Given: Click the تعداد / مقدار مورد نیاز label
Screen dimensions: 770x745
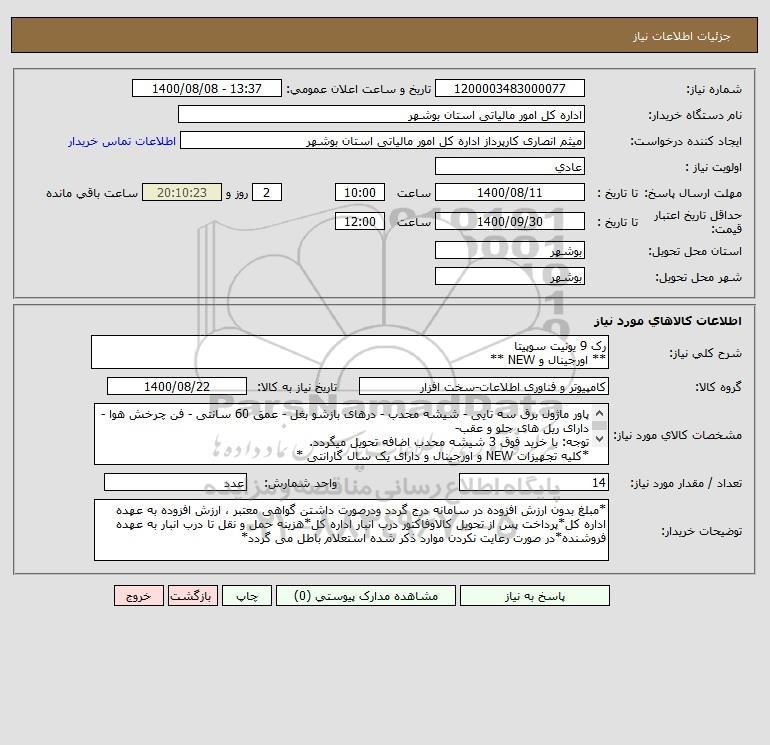Looking at the screenshot, I should [x=686, y=483].
